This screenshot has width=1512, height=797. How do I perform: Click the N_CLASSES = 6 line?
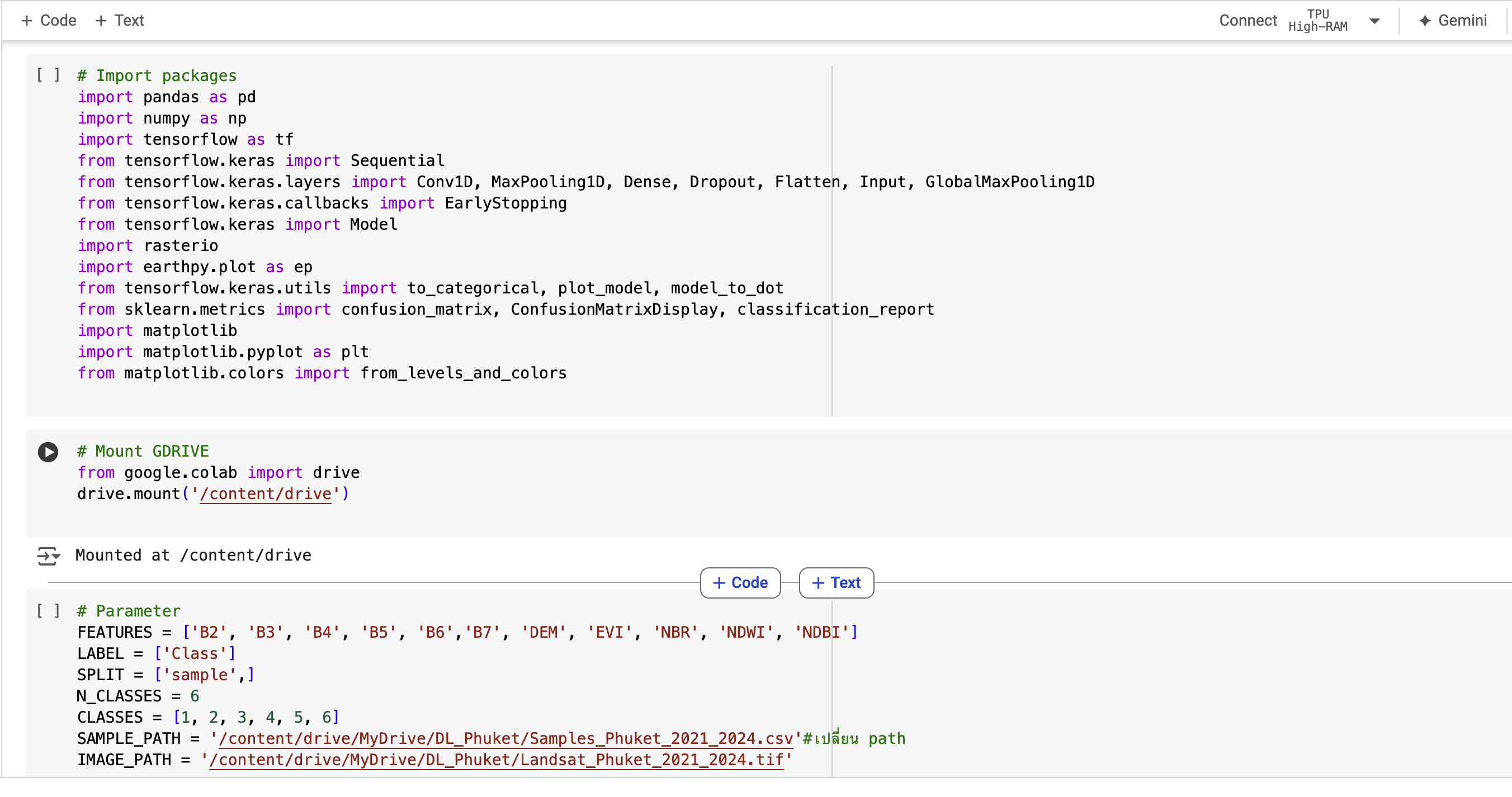(x=138, y=696)
